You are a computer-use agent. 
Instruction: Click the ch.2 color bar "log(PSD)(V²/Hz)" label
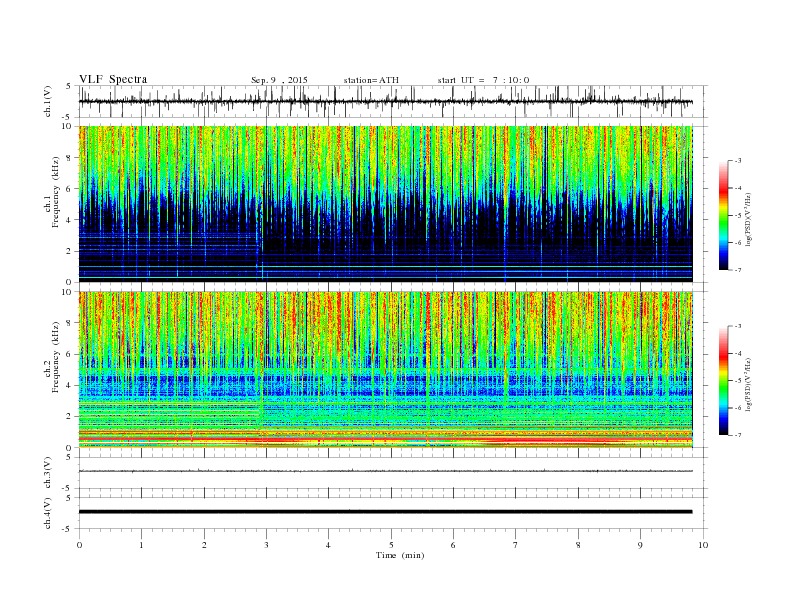pyautogui.click(x=748, y=384)
